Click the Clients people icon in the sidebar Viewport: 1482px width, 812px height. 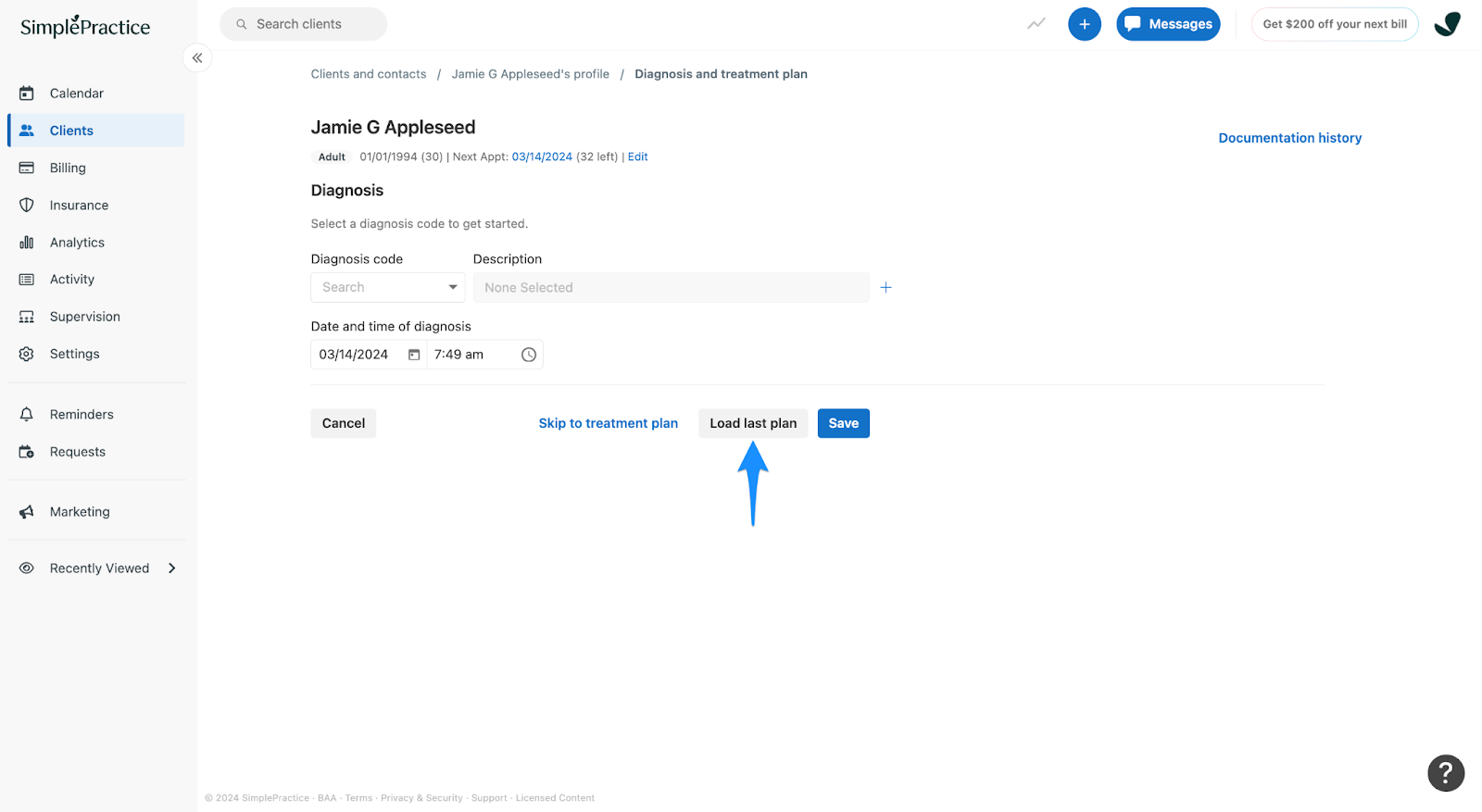point(27,131)
